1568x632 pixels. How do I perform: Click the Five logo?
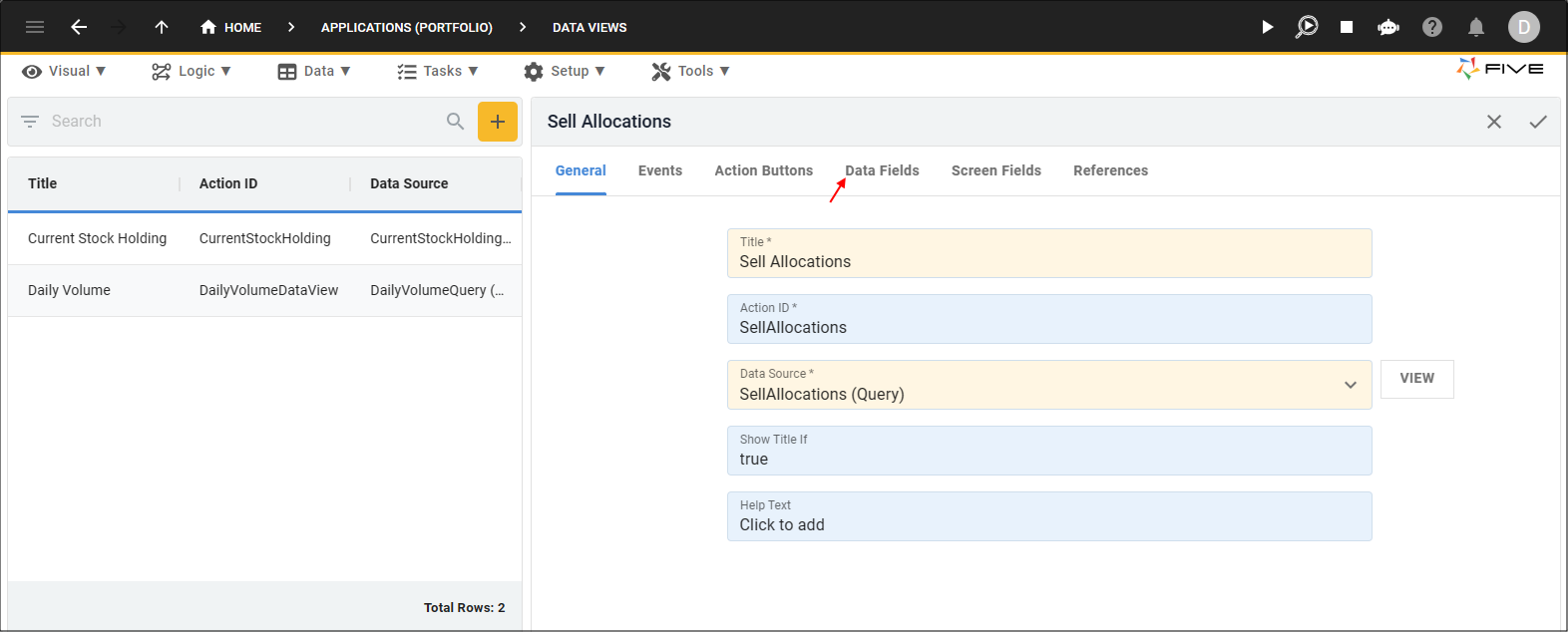(1500, 69)
